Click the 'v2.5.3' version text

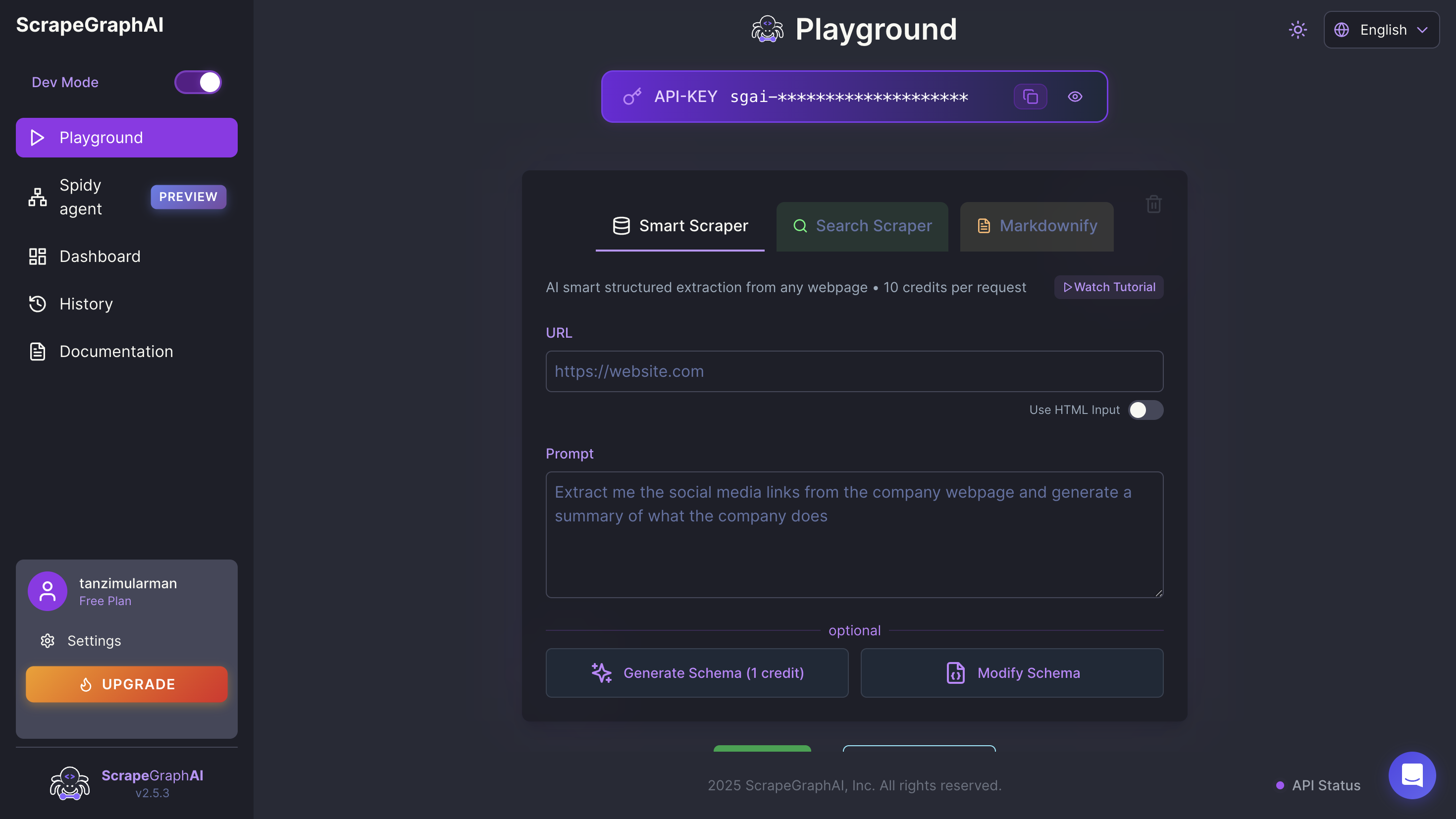click(152, 793)
